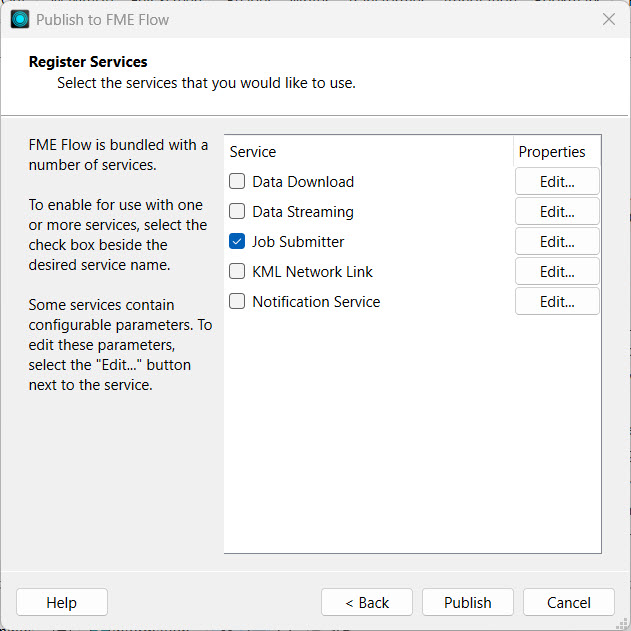Open Edit properties for Data Download

(557, 182)
